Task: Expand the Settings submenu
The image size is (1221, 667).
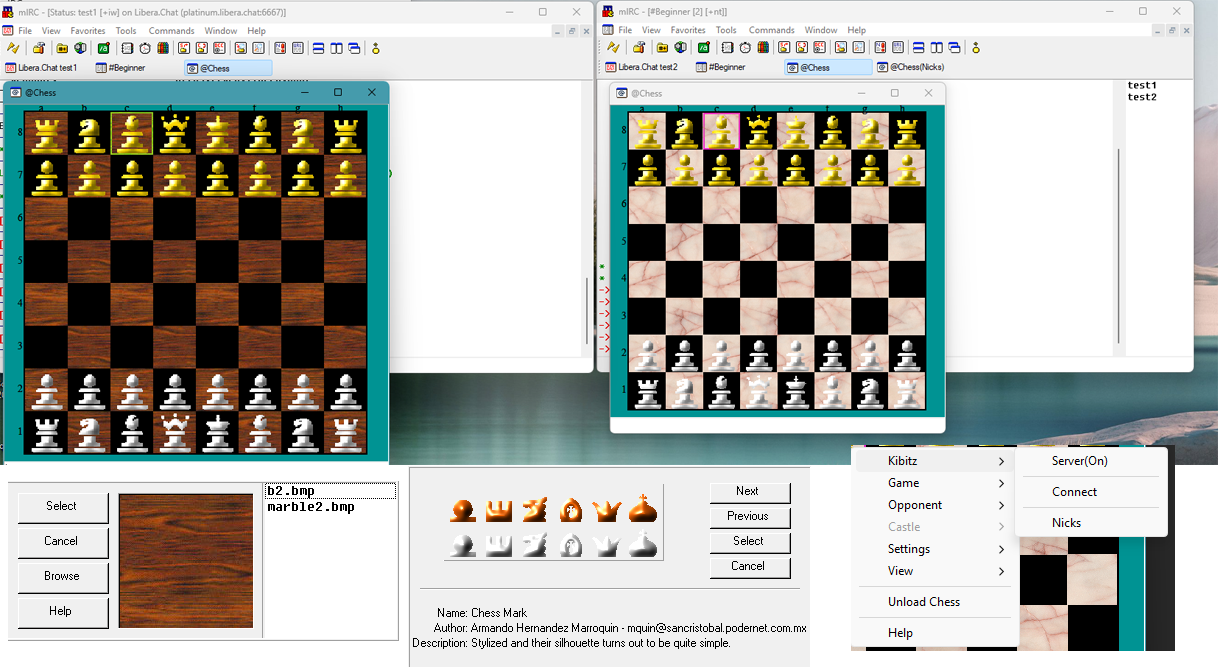Action: click(x=935, y=549)
